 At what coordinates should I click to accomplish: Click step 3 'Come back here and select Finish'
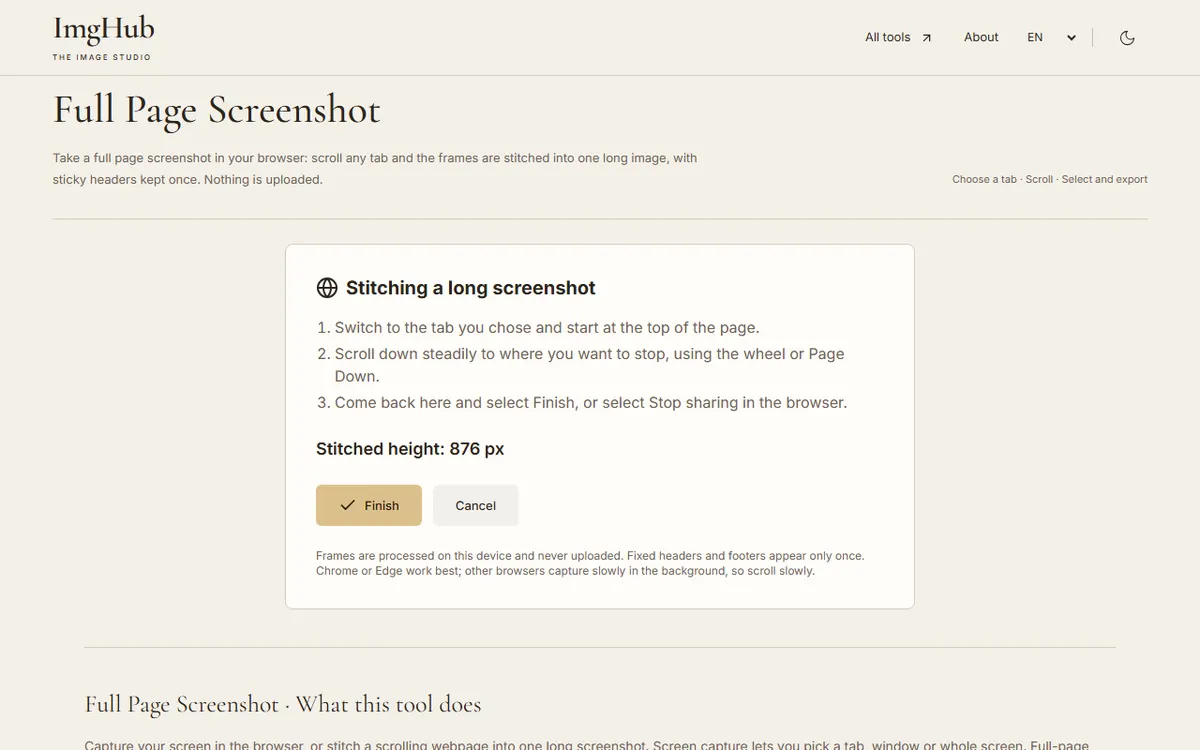point(591,402)
